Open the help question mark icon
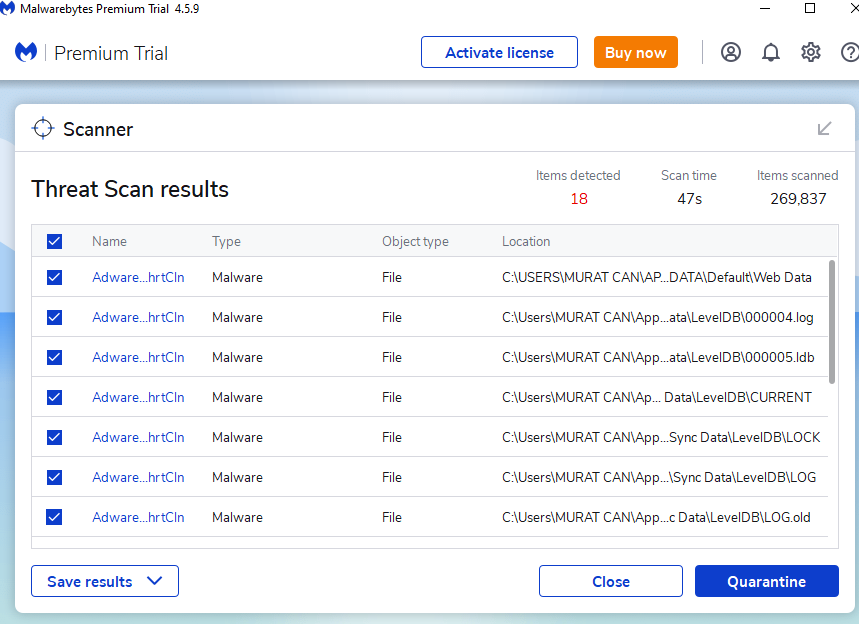Screen dimensions: 859x624 [850, 53]
